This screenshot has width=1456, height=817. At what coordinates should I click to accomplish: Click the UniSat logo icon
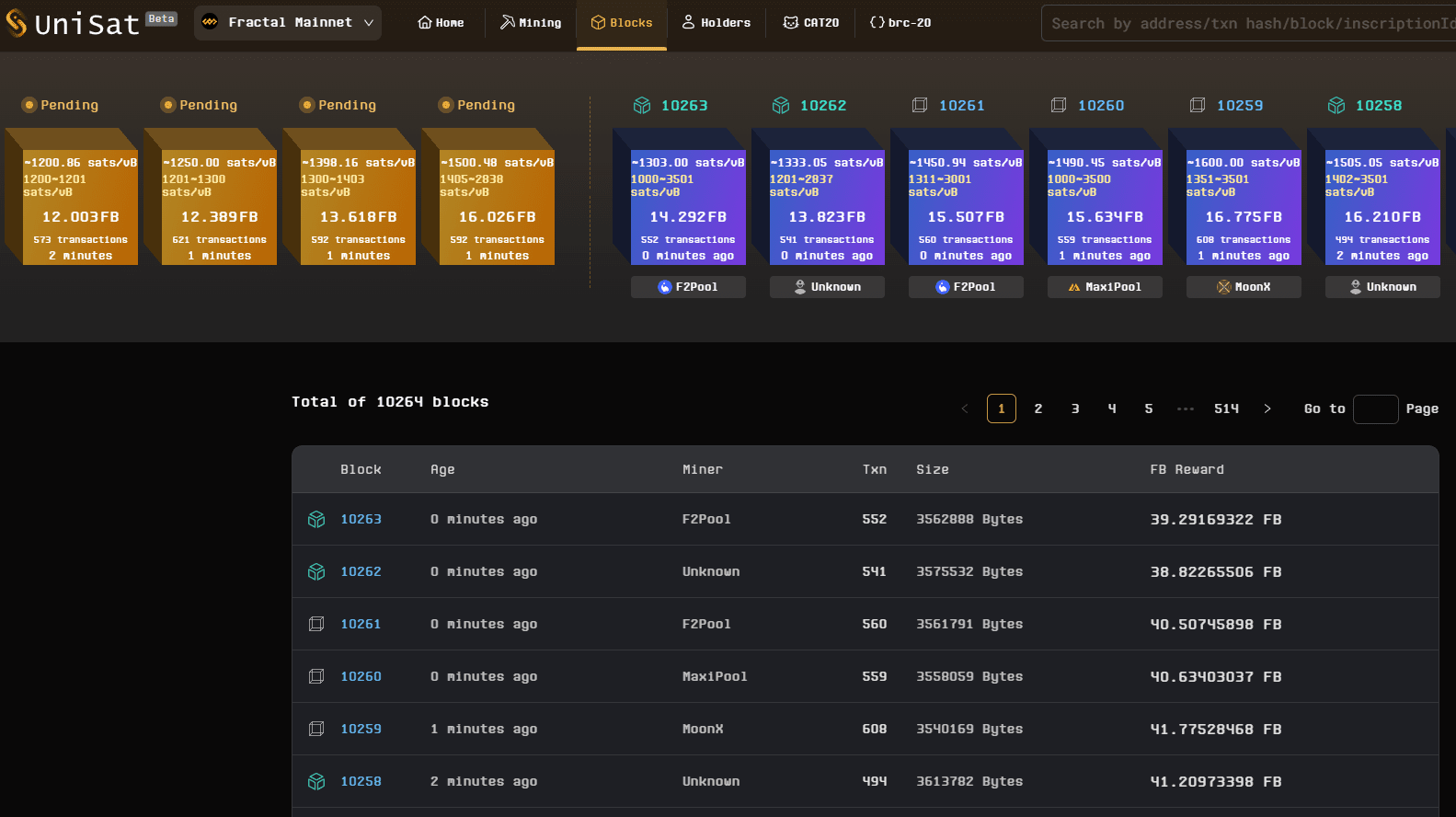16,23
